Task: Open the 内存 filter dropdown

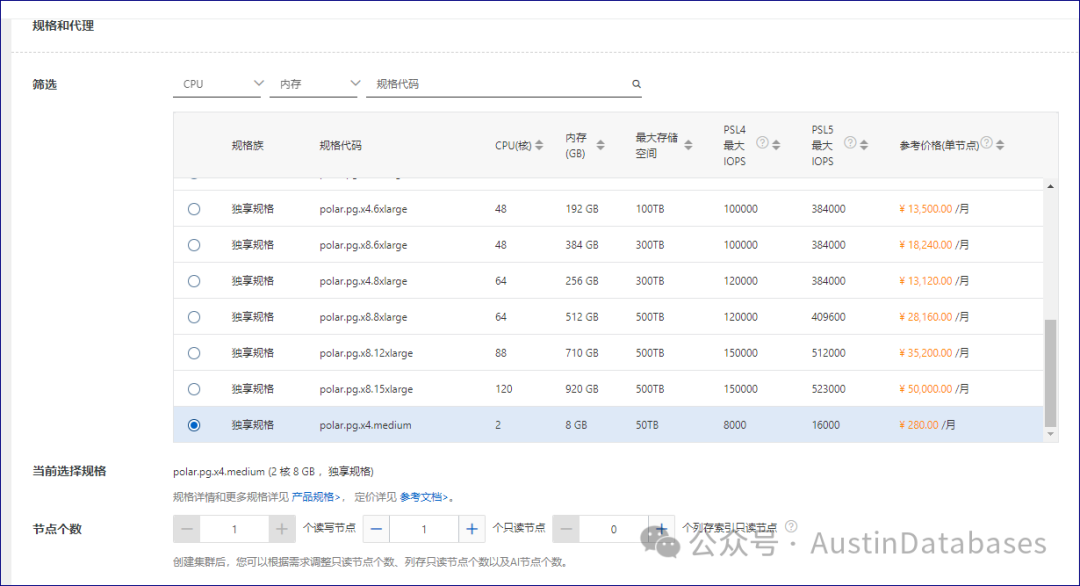Action: coord(313,84)
